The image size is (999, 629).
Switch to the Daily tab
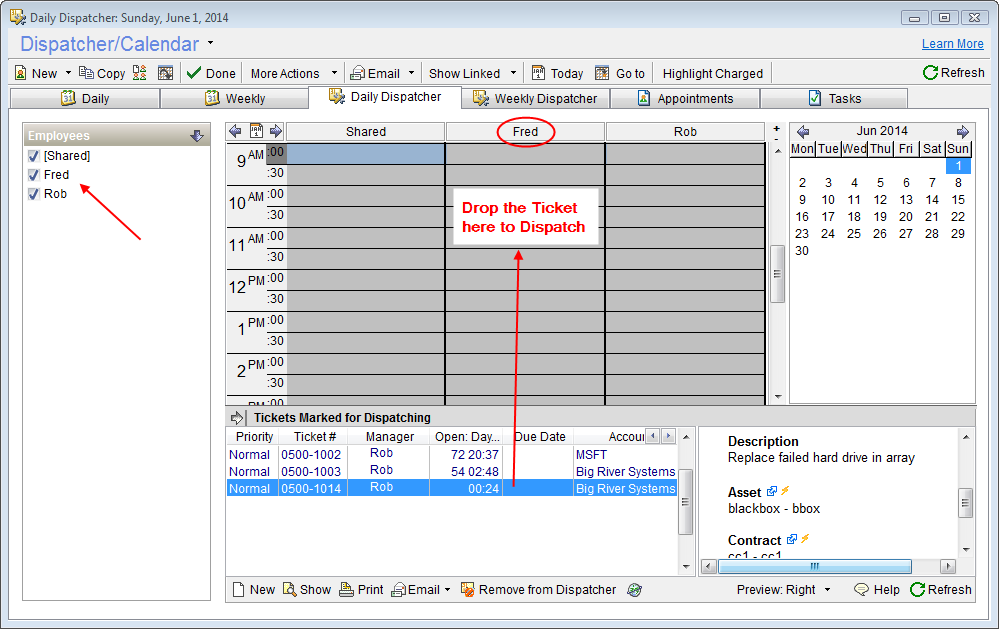click(x=85, y=99)
